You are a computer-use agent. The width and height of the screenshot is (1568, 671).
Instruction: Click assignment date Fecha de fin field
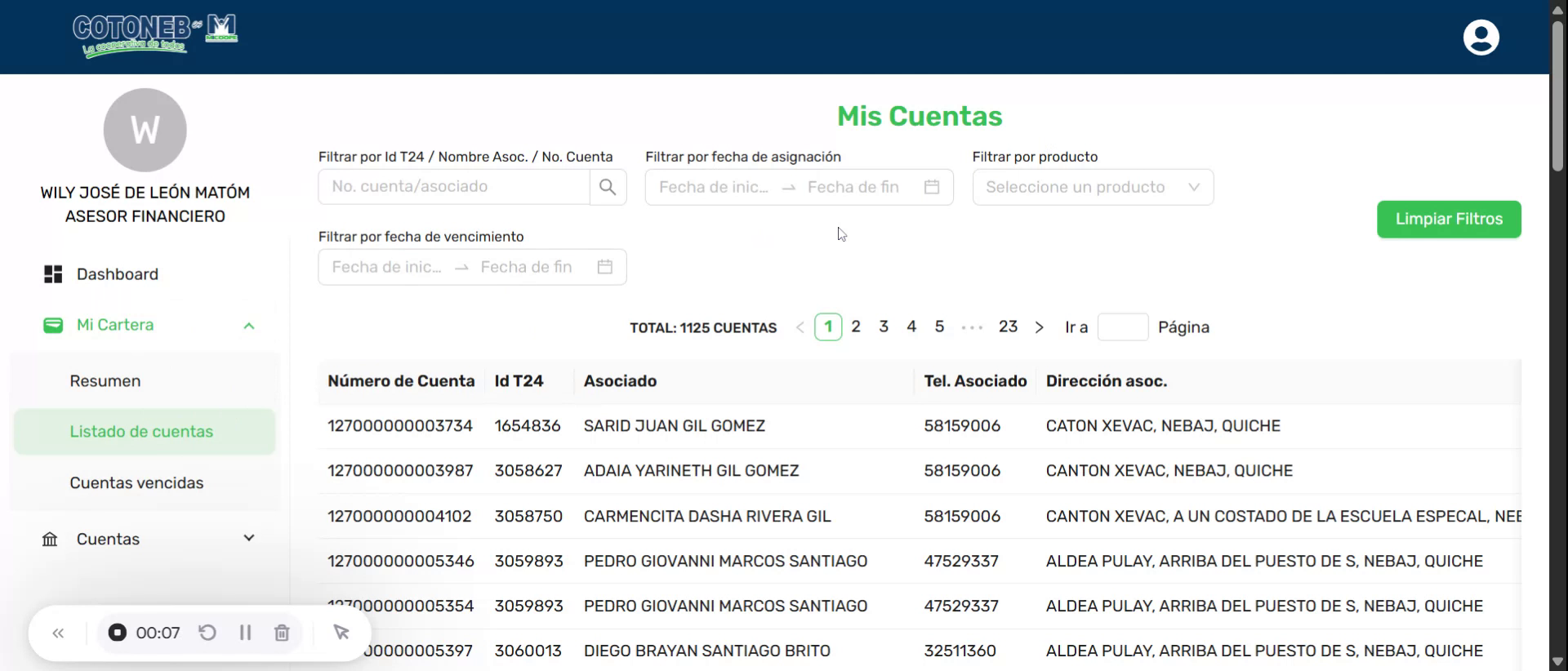(853, 187)
